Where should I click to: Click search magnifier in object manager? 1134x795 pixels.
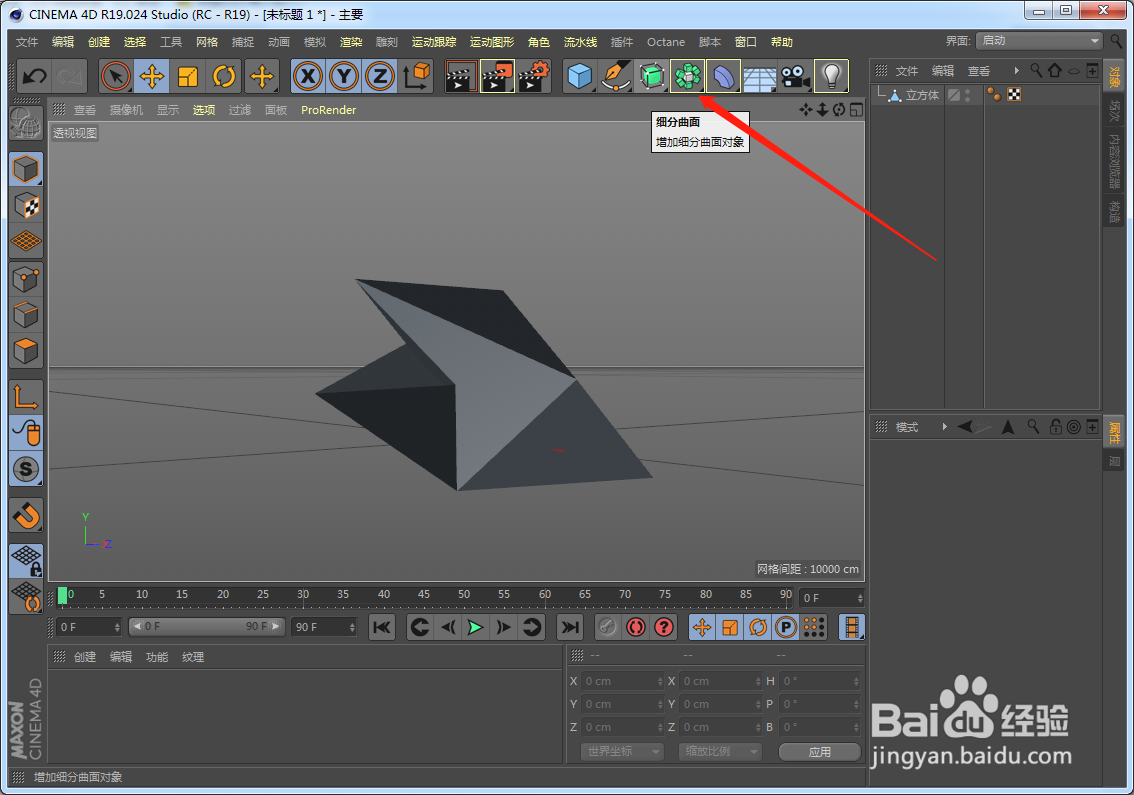[x=1036, y=70]
